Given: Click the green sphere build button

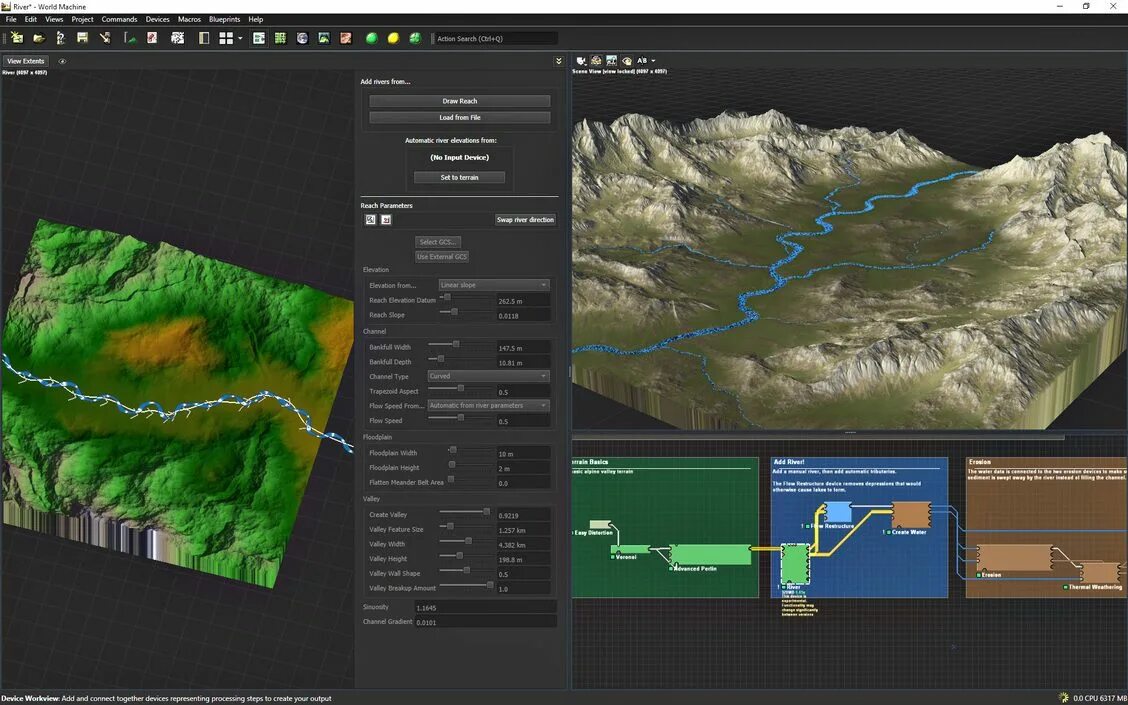Looking at the screenshot, I should tap(371, 38).
